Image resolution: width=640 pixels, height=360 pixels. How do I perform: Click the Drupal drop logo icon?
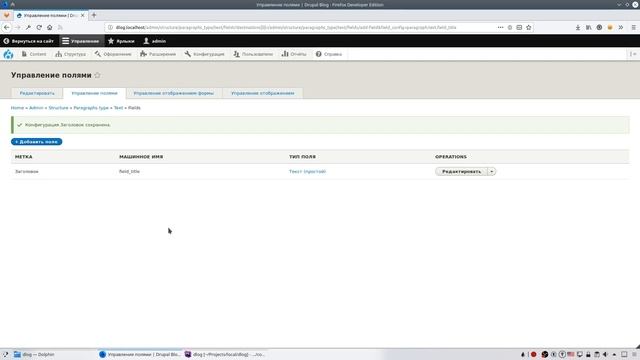coord(8,54)
